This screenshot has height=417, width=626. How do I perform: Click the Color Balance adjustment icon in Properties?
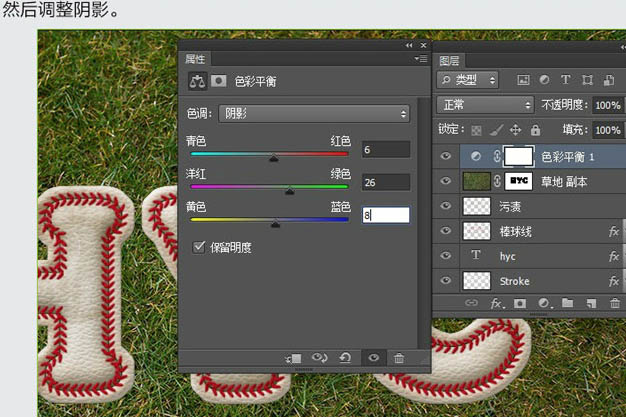(197, 81)
